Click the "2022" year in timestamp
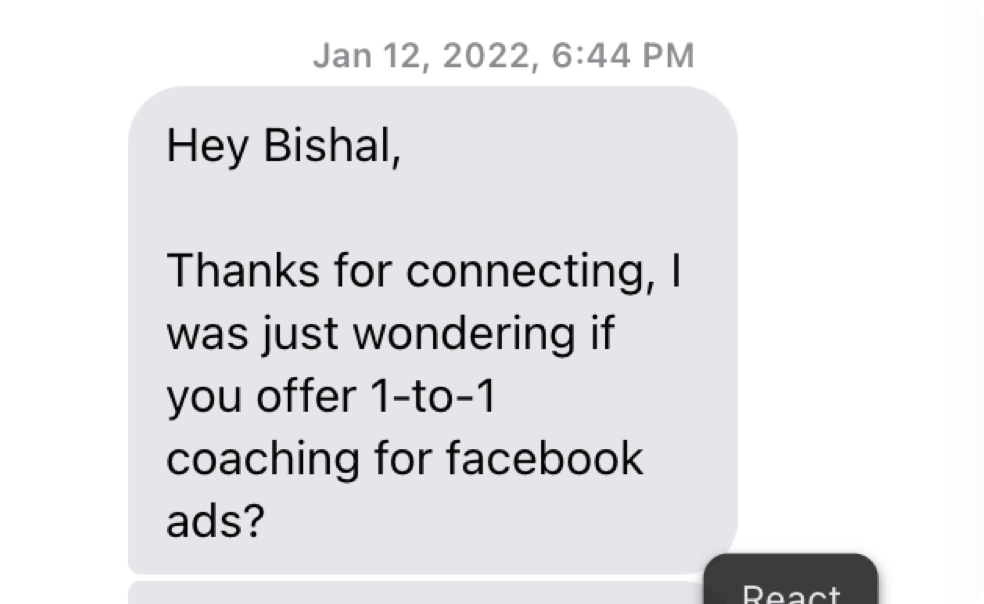984x604 pixels. point(485,55)
